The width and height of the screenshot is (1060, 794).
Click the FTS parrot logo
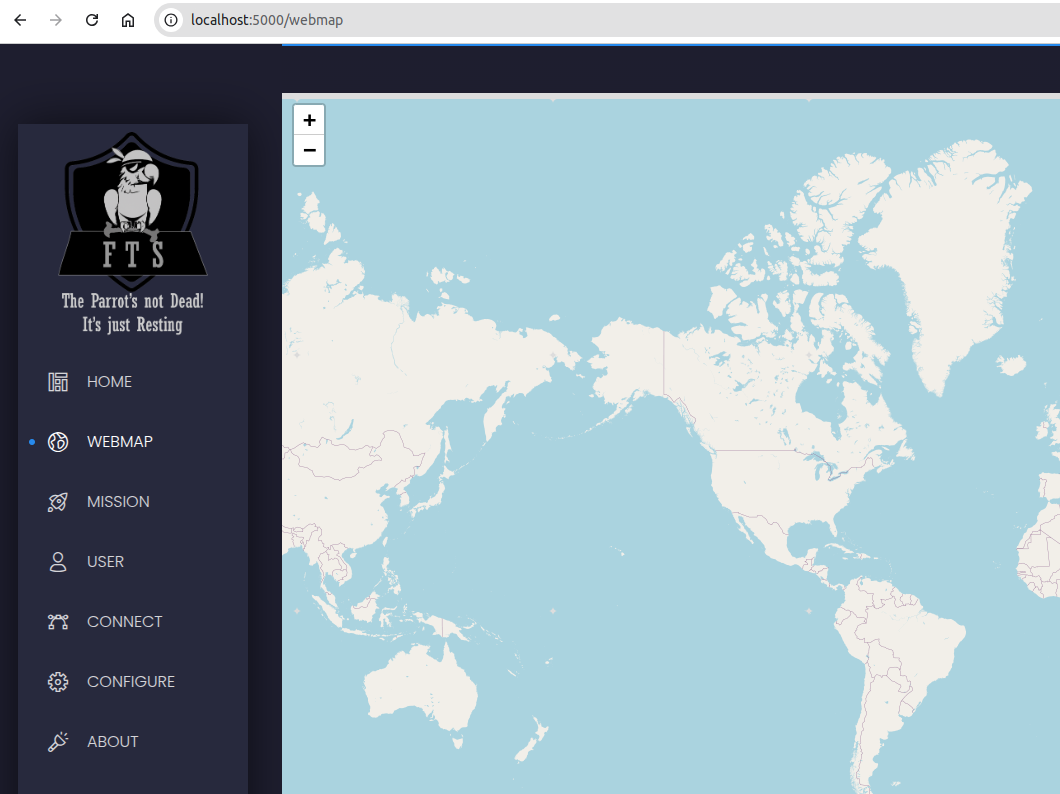pyautogui.click(x=132, y=211)
